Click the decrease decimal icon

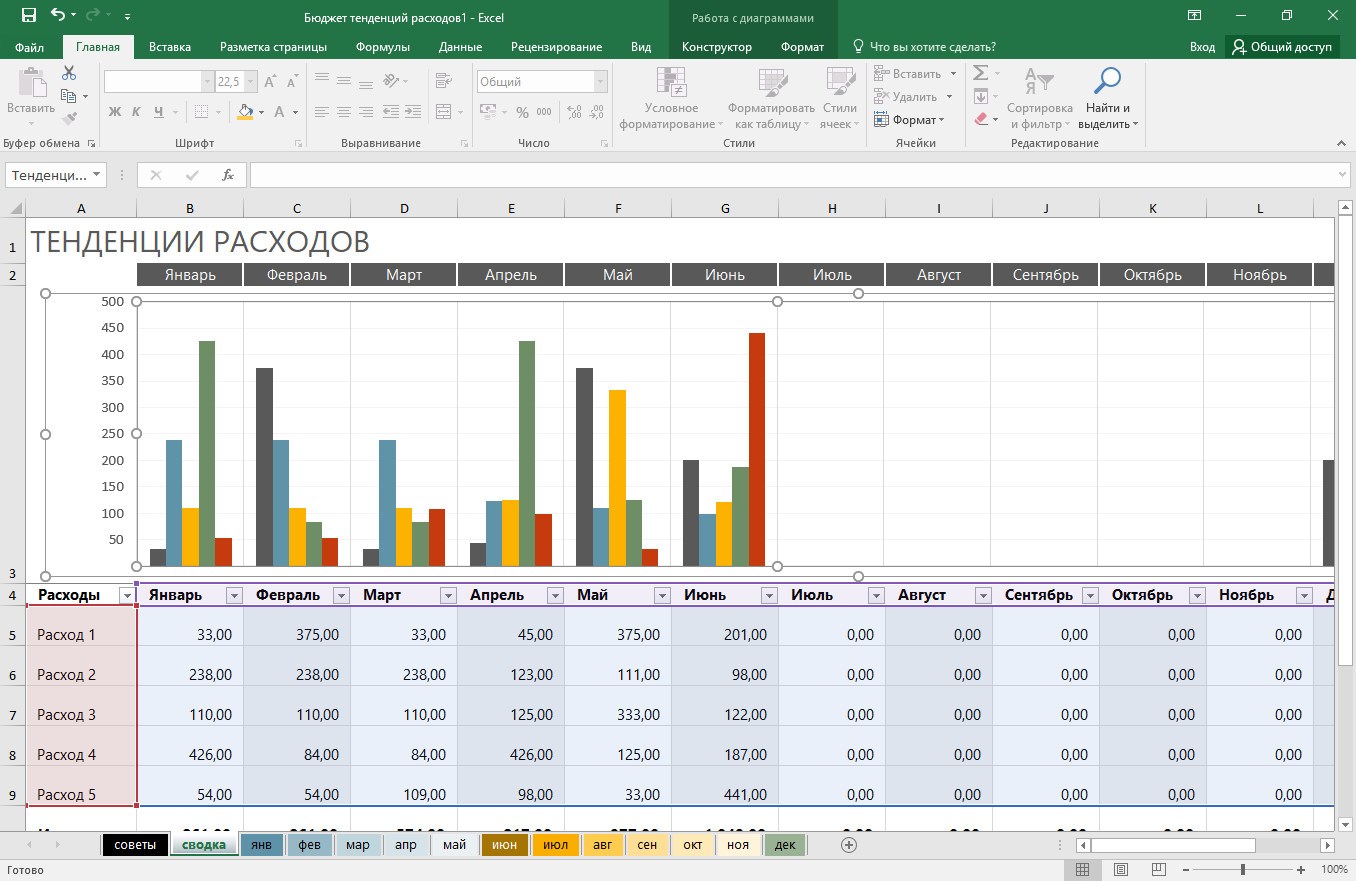click(597, 112)
